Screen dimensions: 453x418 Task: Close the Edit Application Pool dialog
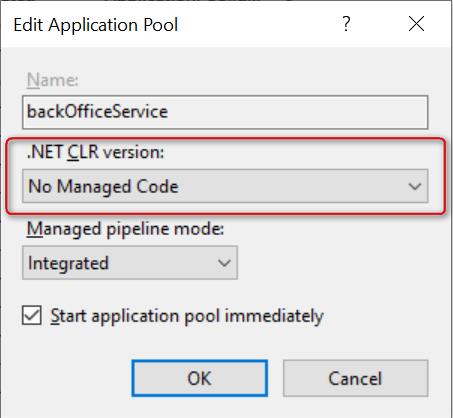(416, 24)
